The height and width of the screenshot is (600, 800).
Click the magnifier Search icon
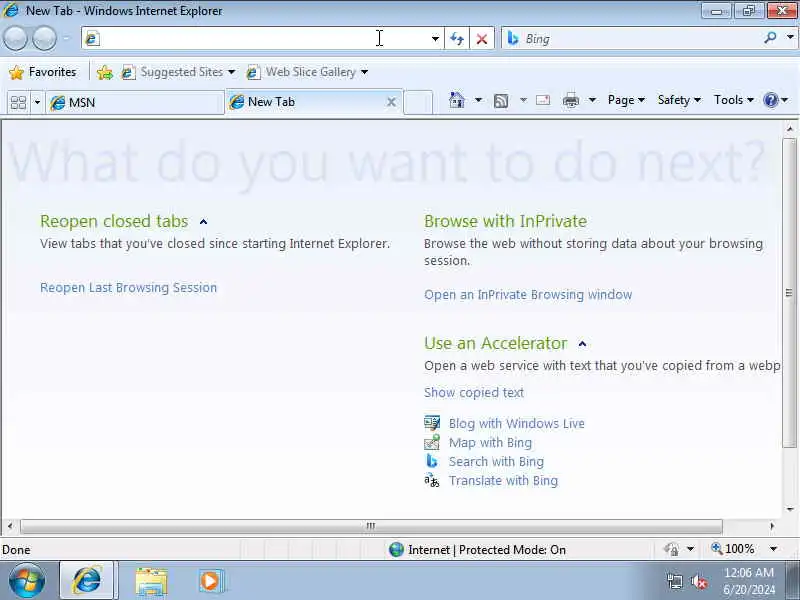click(770, 37)
